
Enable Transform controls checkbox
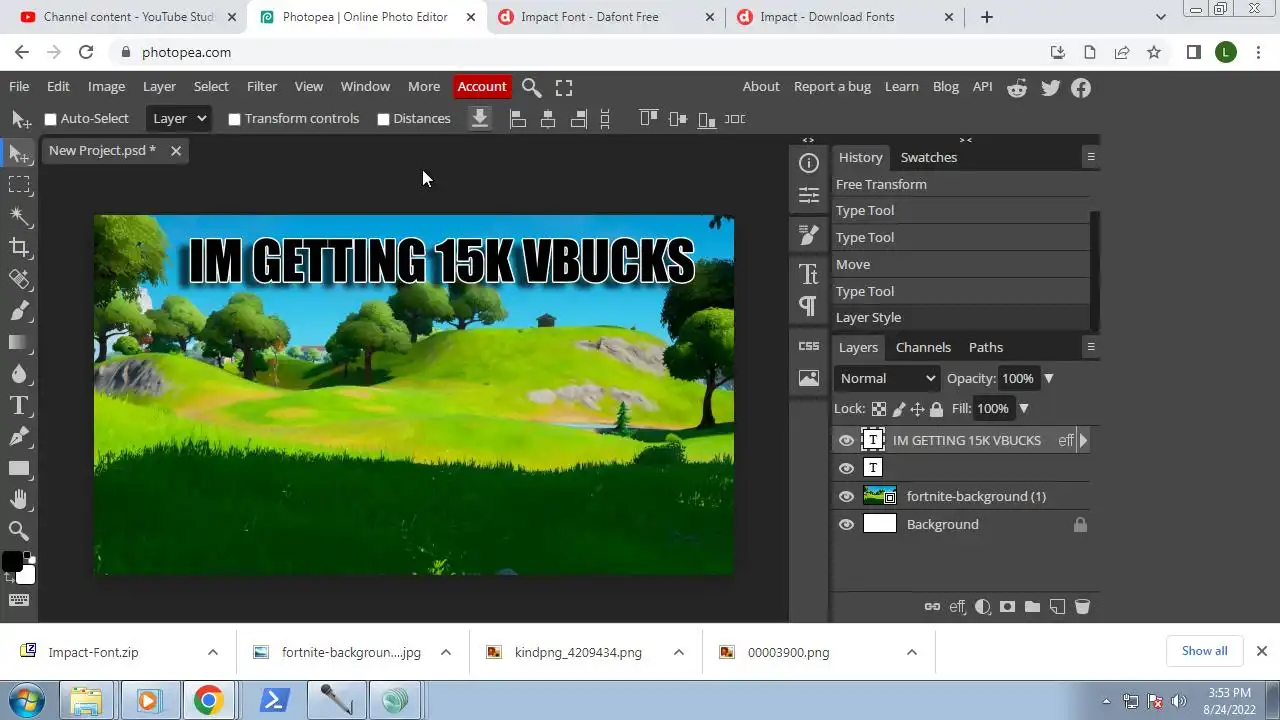234,119
